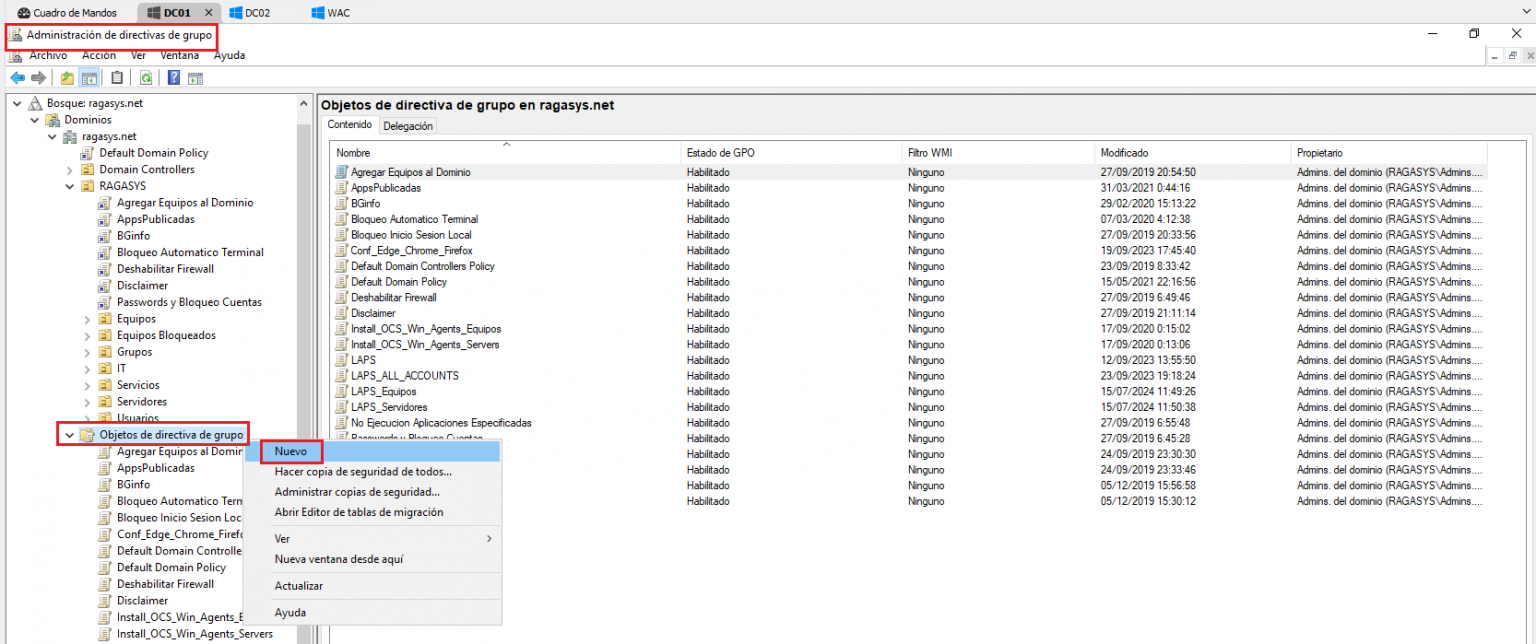Click the Back arrow in the toolbar
This screenshot has height=644, width=1536.
click(x=17, y=78)
